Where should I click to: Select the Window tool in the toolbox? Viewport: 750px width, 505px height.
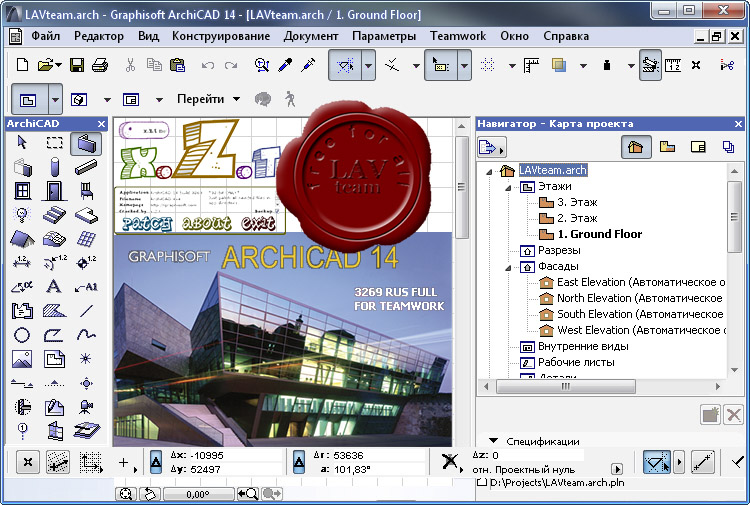22,191
